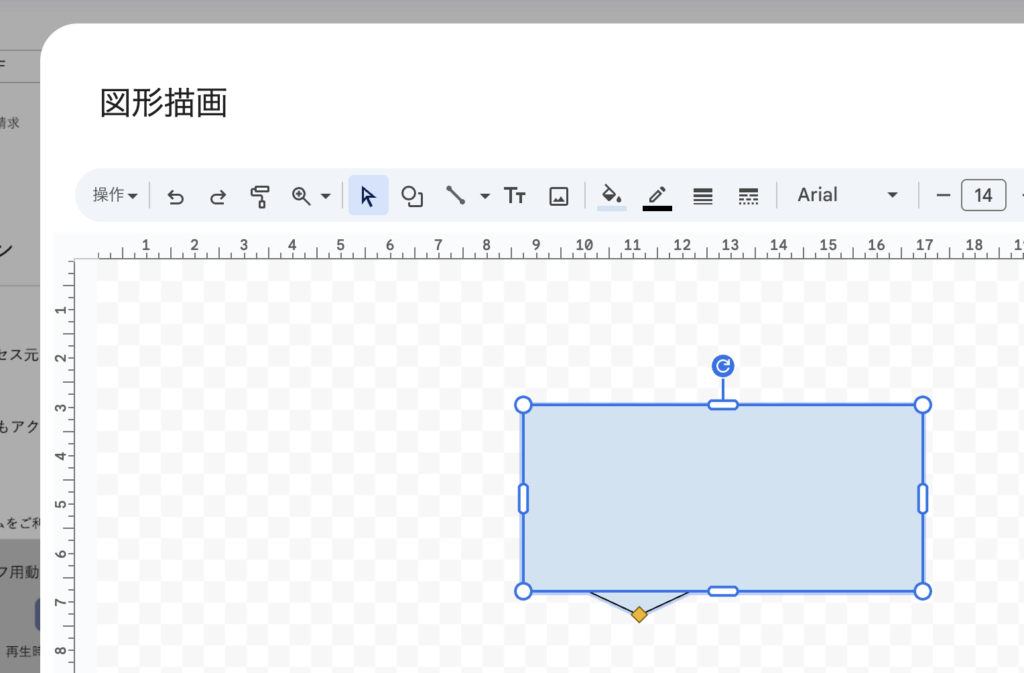Click the Undo arrow icon
Viewport: 1024px width, 673px height.
click(176, 196)
